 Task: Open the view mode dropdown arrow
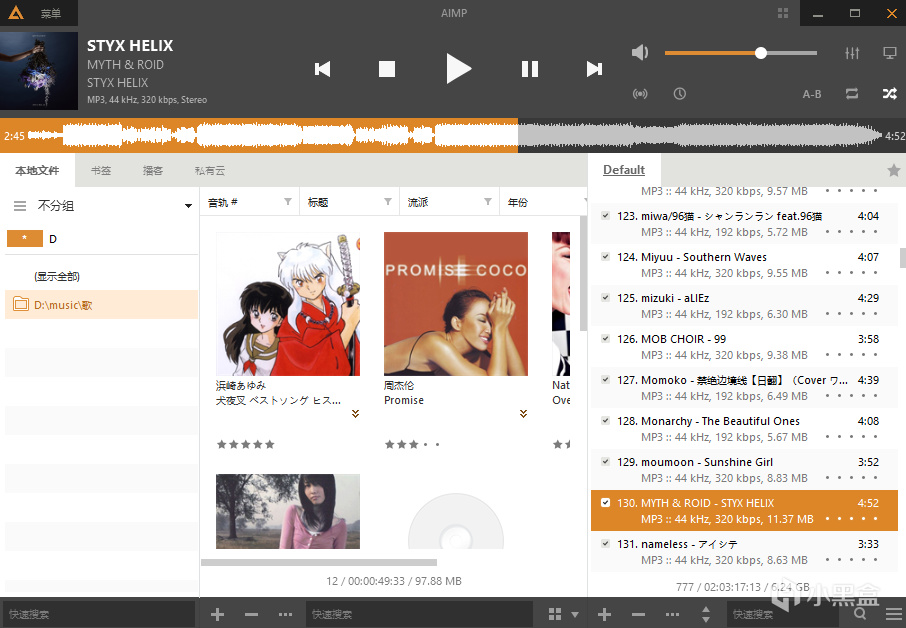coord(575,615)
